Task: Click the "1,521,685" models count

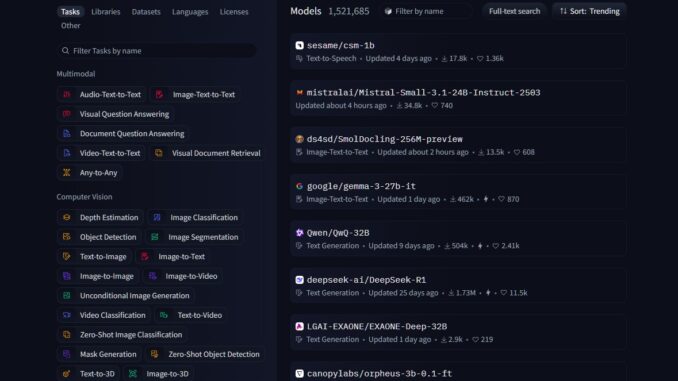Action: [349, 11]
